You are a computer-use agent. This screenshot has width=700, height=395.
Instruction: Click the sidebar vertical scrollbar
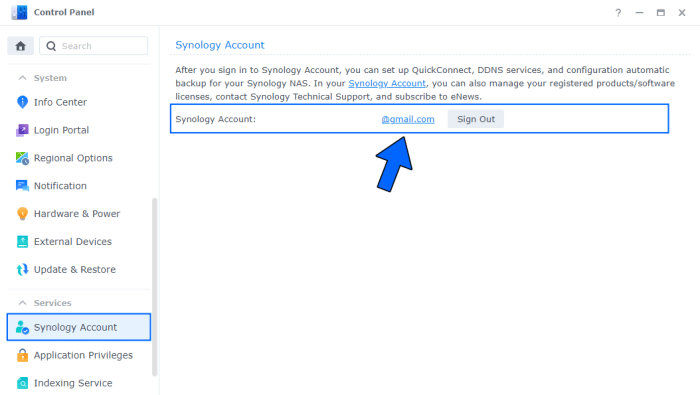click(155, 287)
